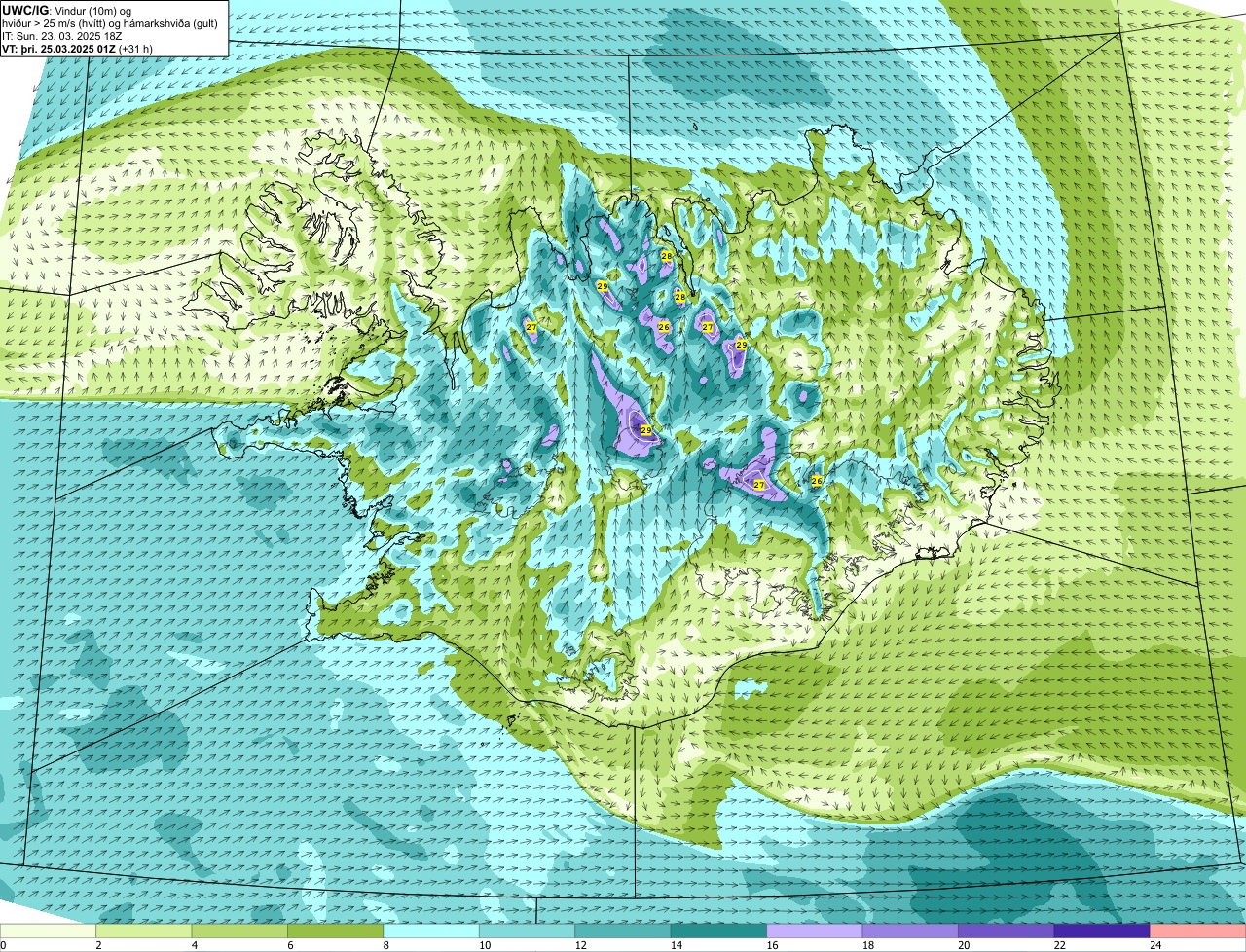
Task: Select the 18–20 m/s purple swatch
Action: pos(911,931)
